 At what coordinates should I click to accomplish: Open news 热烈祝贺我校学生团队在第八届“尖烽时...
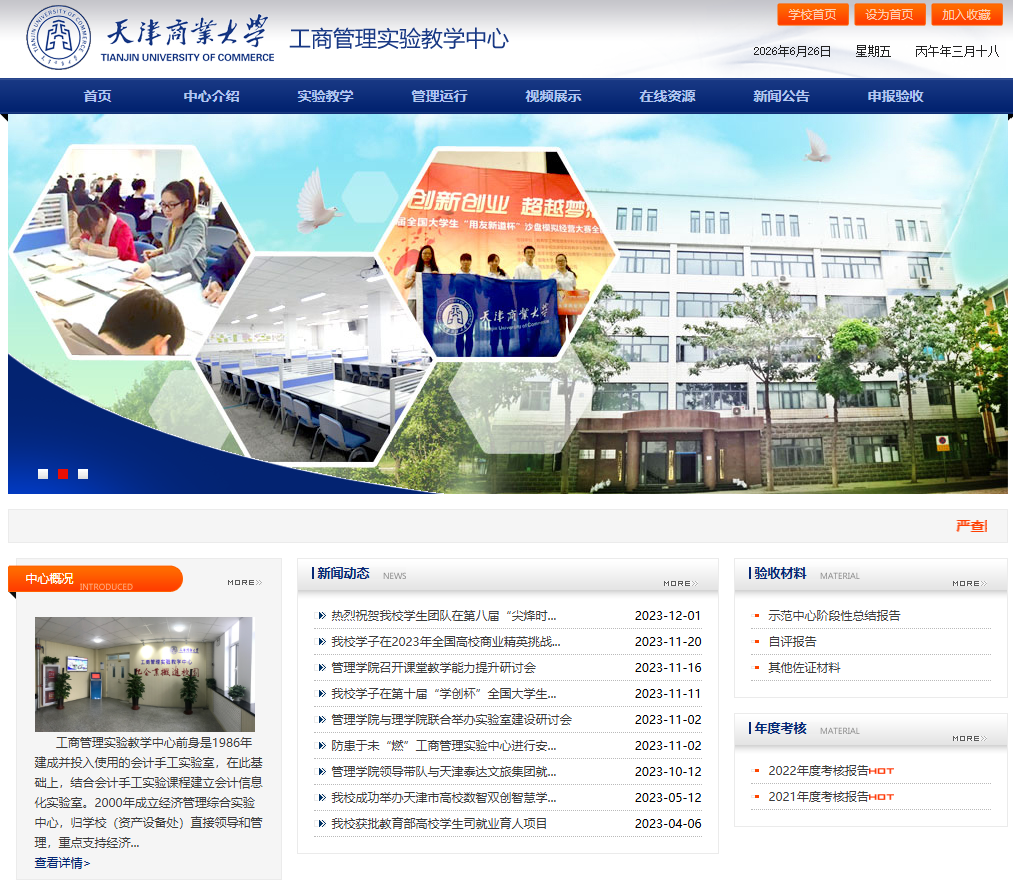tap(444, 616)
